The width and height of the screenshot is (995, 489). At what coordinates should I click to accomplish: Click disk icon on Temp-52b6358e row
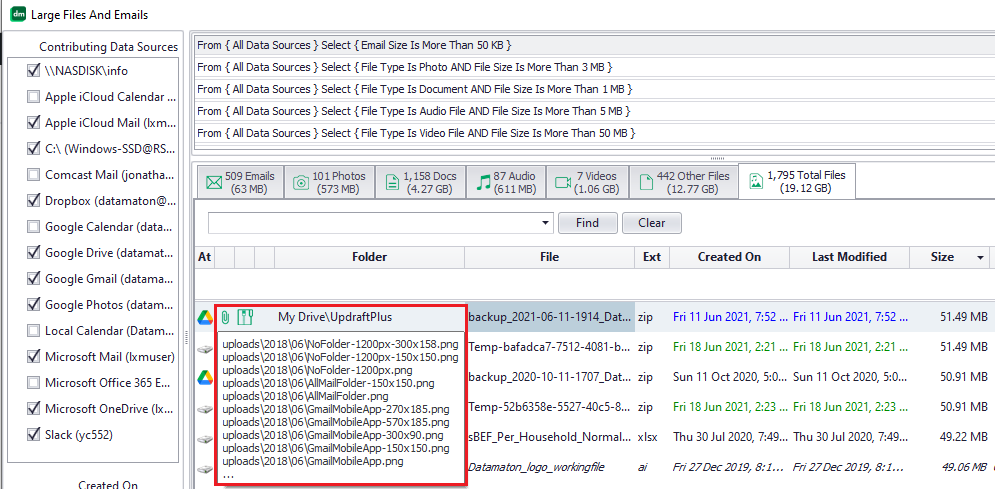(204, 409)
